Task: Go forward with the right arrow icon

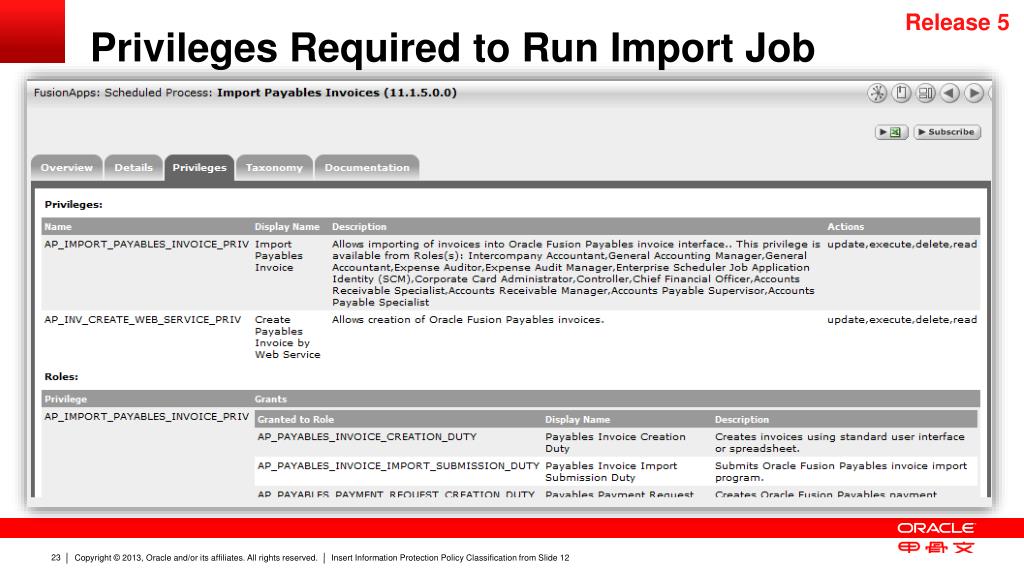Action: [974, 93]
